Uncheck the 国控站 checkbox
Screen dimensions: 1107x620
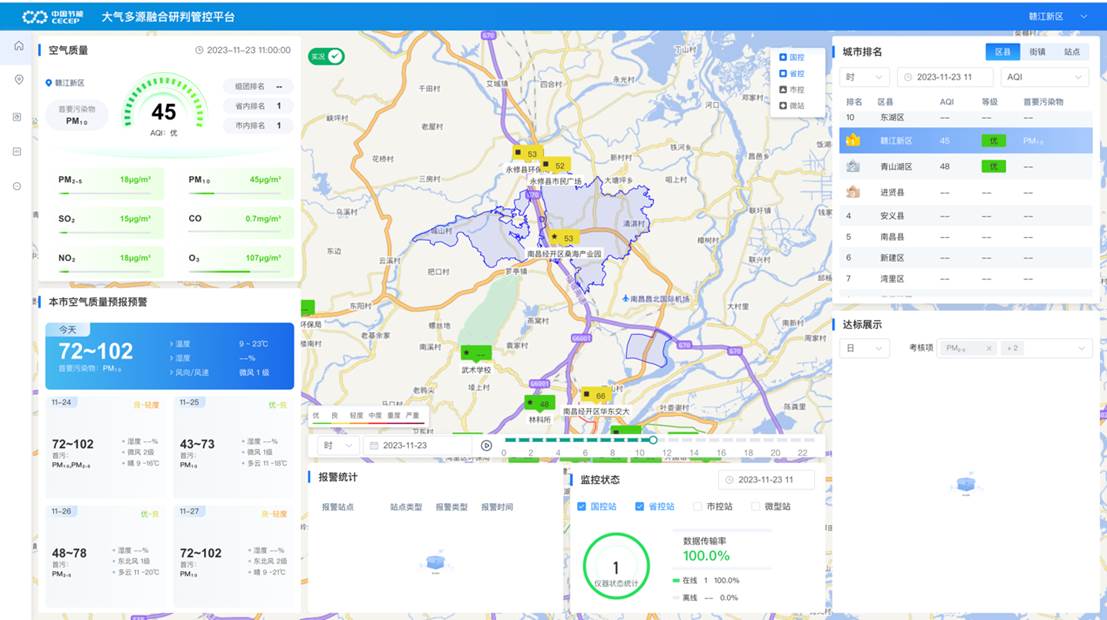[x=582, y=506]
